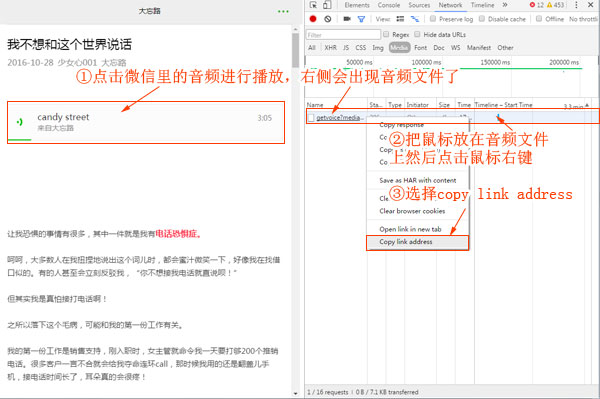Sort by the Name column header
This screenshot has height=399, width=600.
[x=315, y=104]
